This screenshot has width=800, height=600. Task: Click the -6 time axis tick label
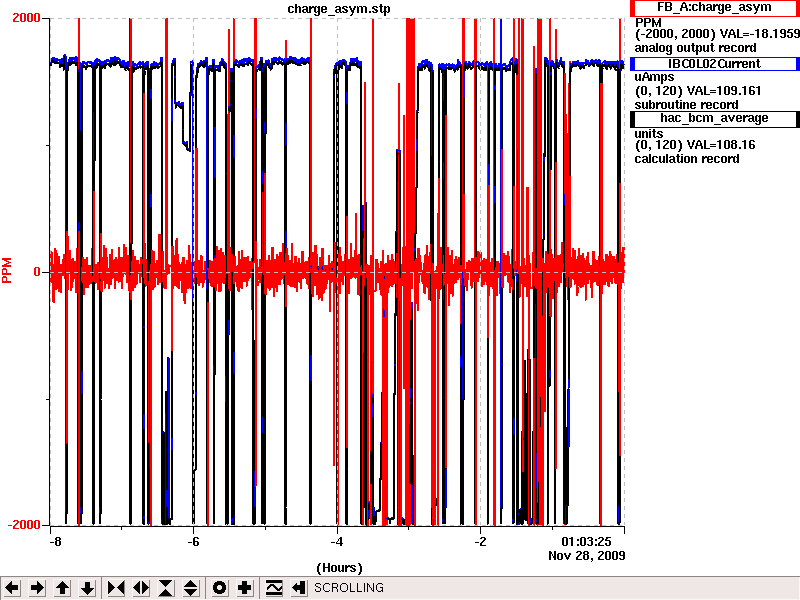(x=192, y=541)
